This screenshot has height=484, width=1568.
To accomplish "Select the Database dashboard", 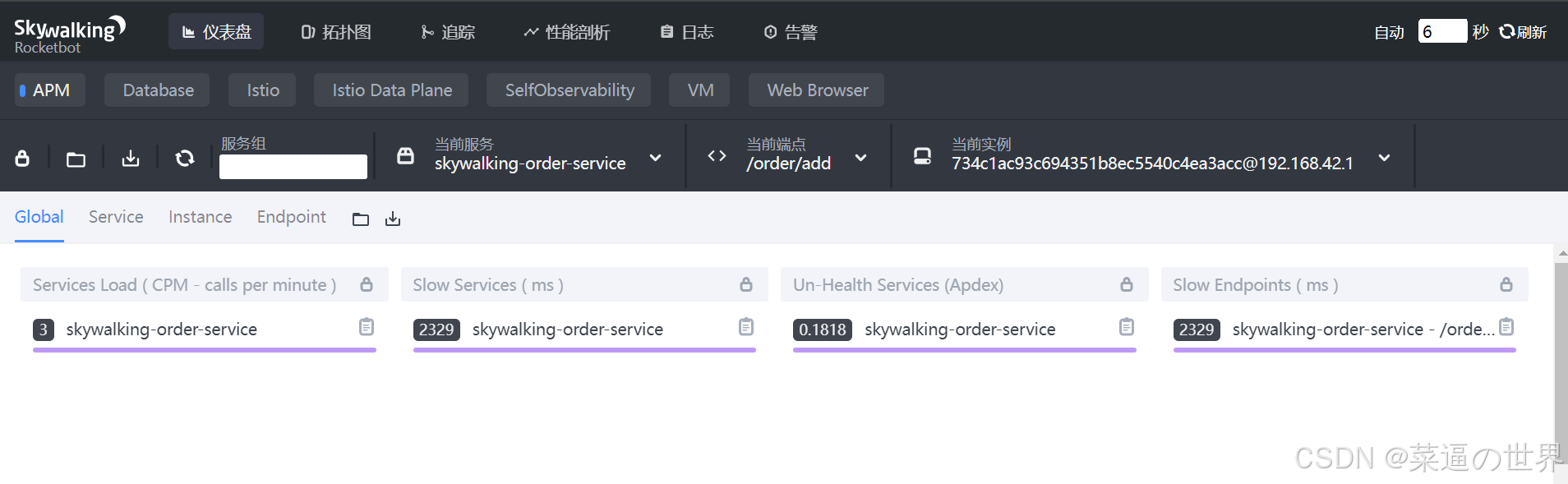I will coord(158,90).
